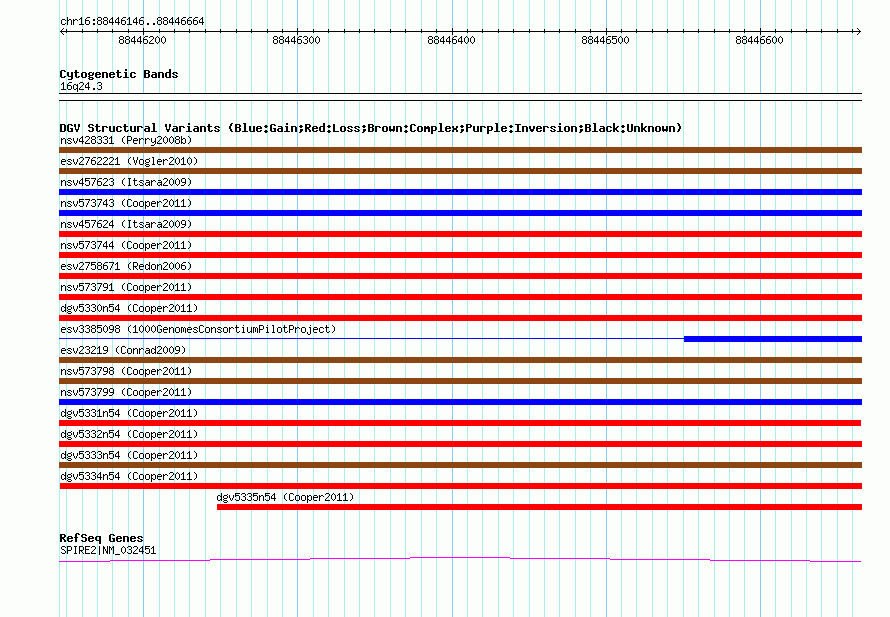This screenshot has height=617, width=890.
Task: Click the left arrow of the coordinate ruler
Action: [x=62, y=31]
